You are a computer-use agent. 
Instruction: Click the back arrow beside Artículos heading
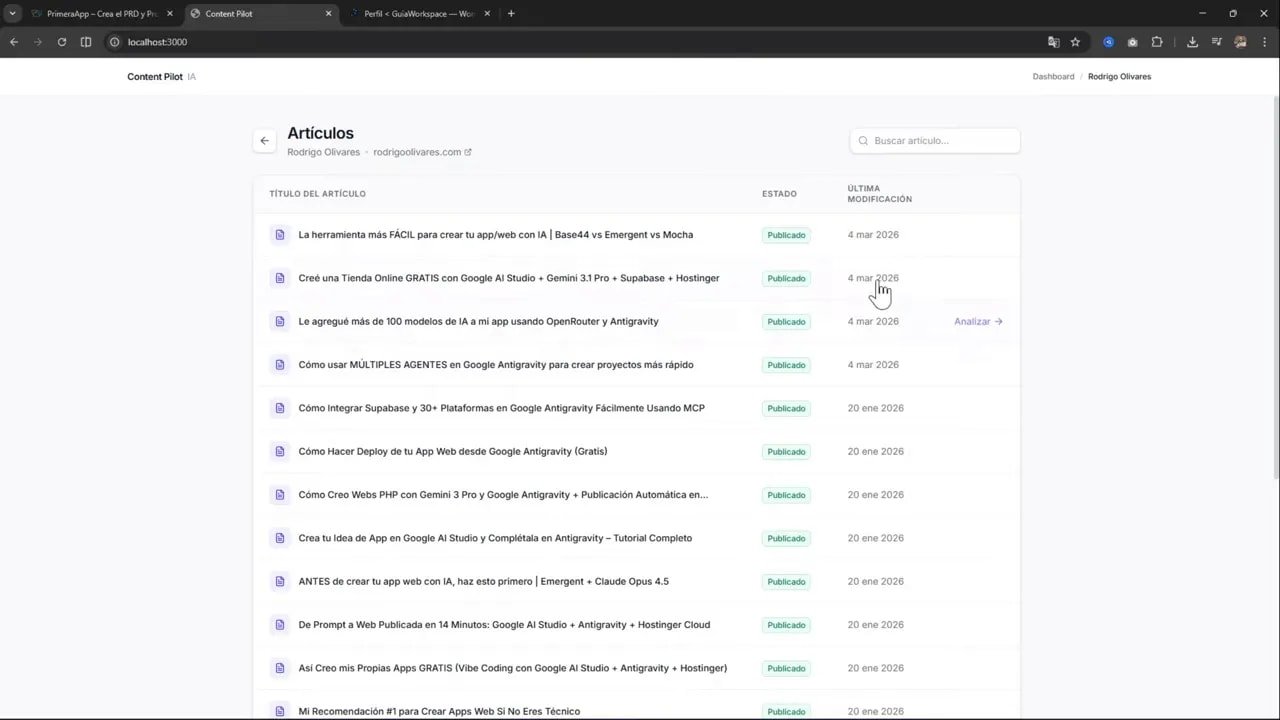pos(264,140)
